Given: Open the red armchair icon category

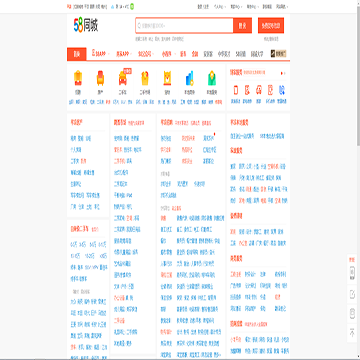Looking at the screenshot, I should pos(100,78).
